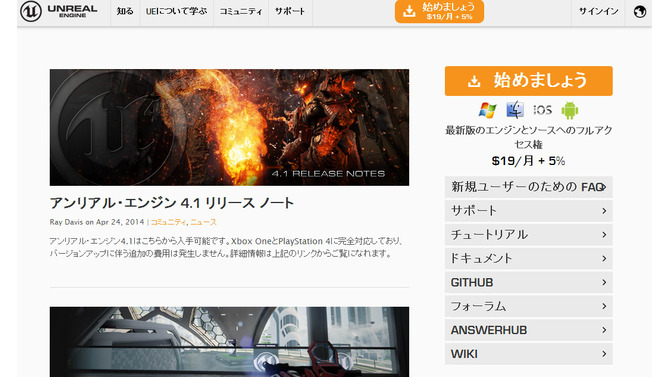Viewport: 670px width, 377px height.
Task: Open the UEについて学ぶ menu
Action: click(176, 12)
